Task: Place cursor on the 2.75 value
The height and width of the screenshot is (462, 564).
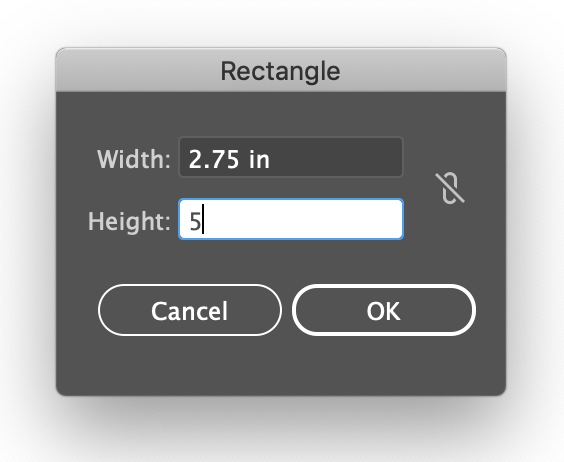Action: pyautogui.click(x=214, y=159)
